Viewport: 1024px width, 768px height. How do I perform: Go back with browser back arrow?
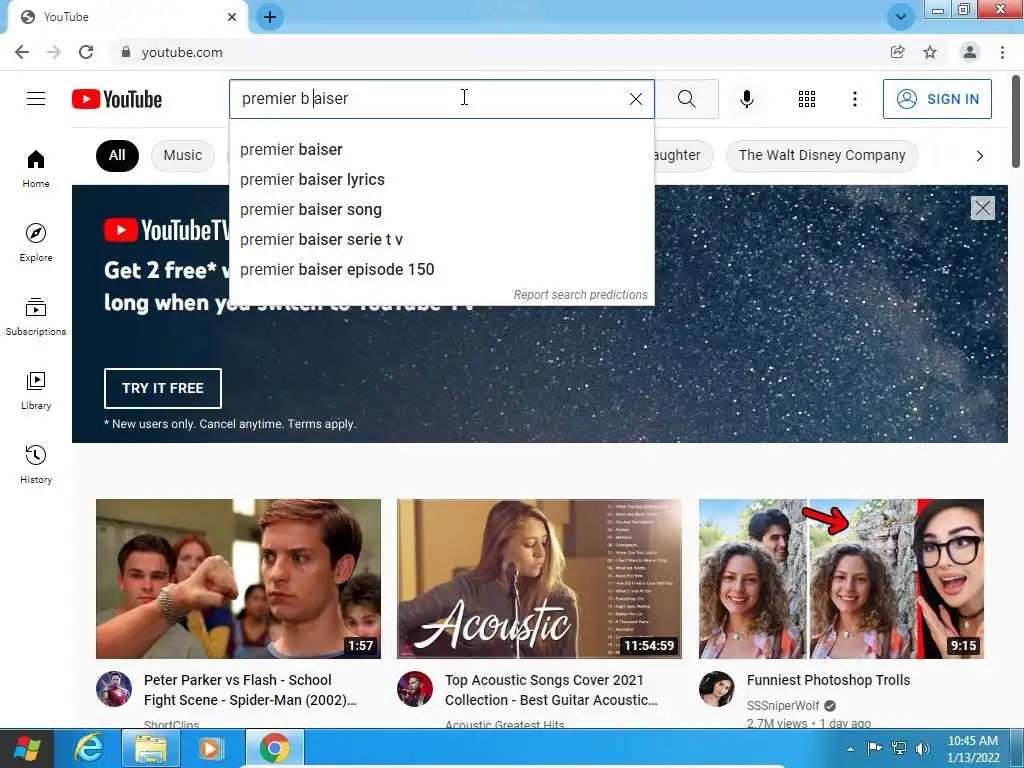coord(22,52)
